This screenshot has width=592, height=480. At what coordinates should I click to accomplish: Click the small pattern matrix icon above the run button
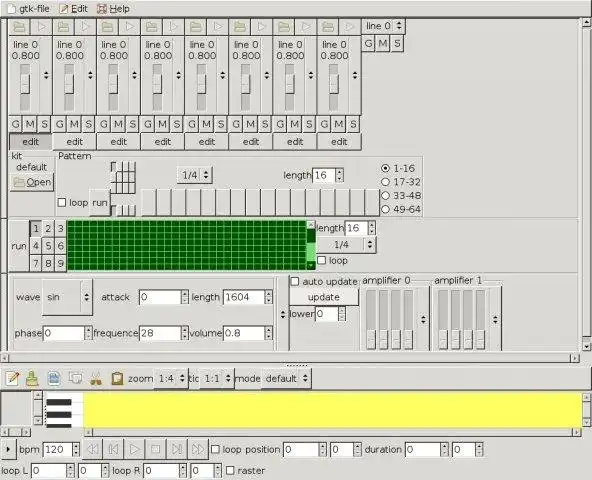pos(123,177)
